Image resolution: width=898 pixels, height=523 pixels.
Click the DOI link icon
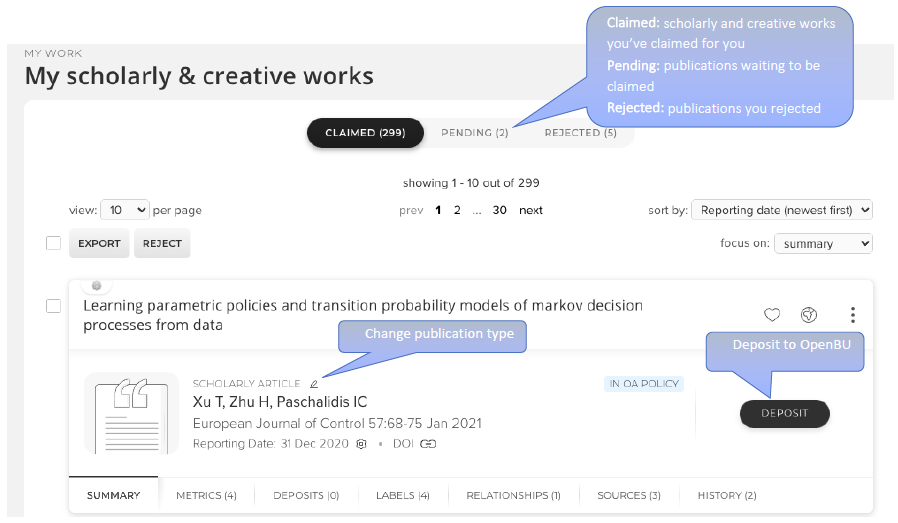point(429,443)
